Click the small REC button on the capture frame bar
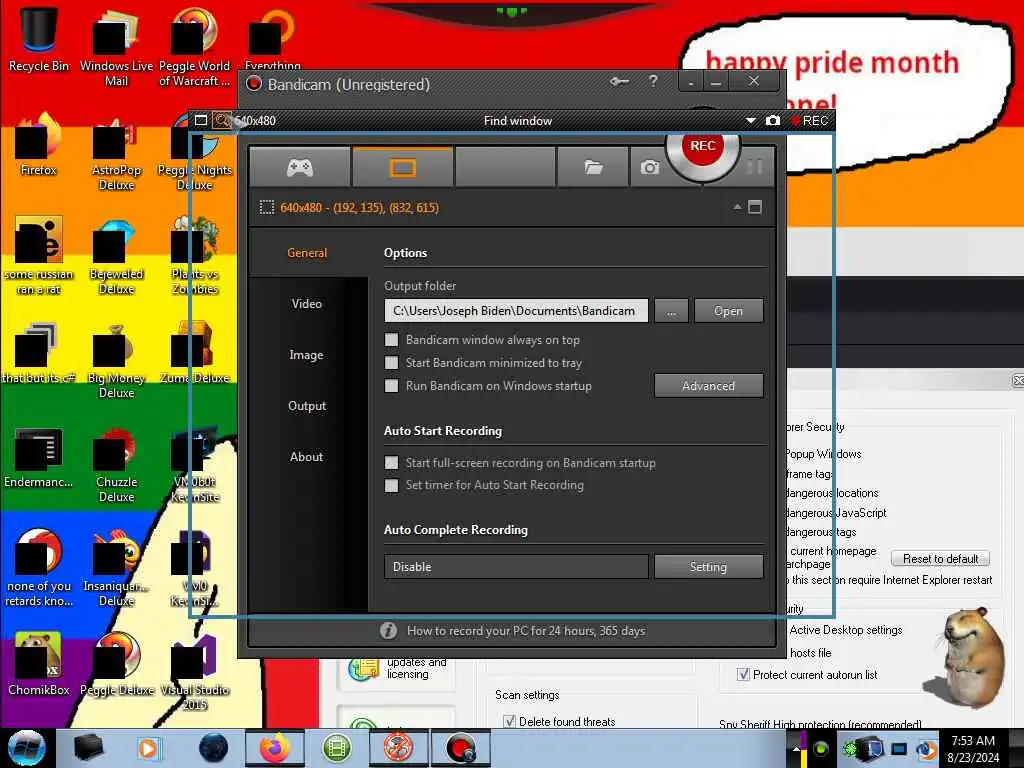Viewport: 1024px width, 768px height. pyautogui.click(x=810, y=121)
